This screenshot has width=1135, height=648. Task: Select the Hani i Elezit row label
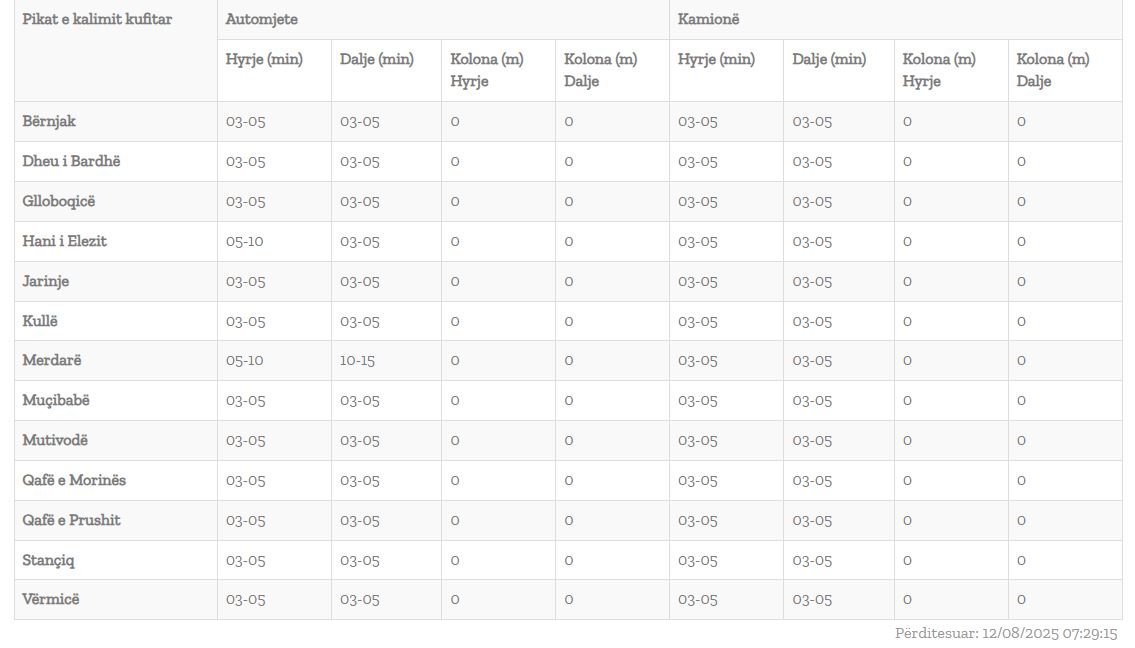pyautogui.click(x=64, y=241)
